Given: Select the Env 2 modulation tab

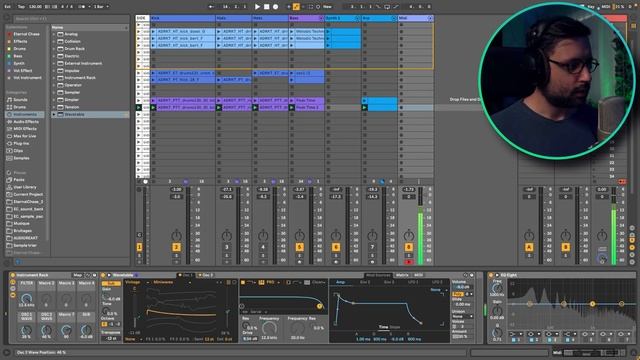Looking at the screenshot, I should [x=365, y=282].
